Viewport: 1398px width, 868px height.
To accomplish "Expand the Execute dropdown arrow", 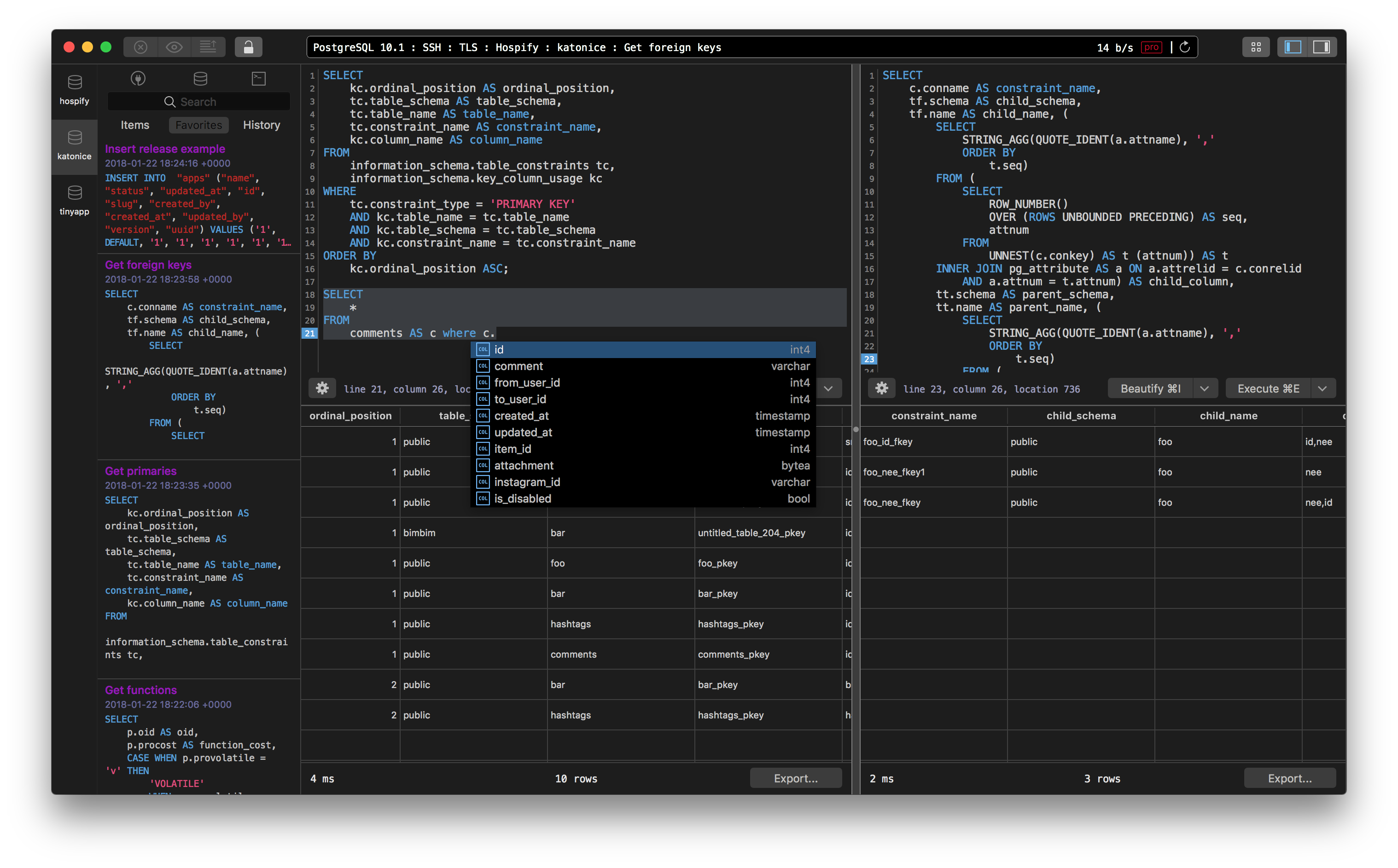I will (1322, 388).
